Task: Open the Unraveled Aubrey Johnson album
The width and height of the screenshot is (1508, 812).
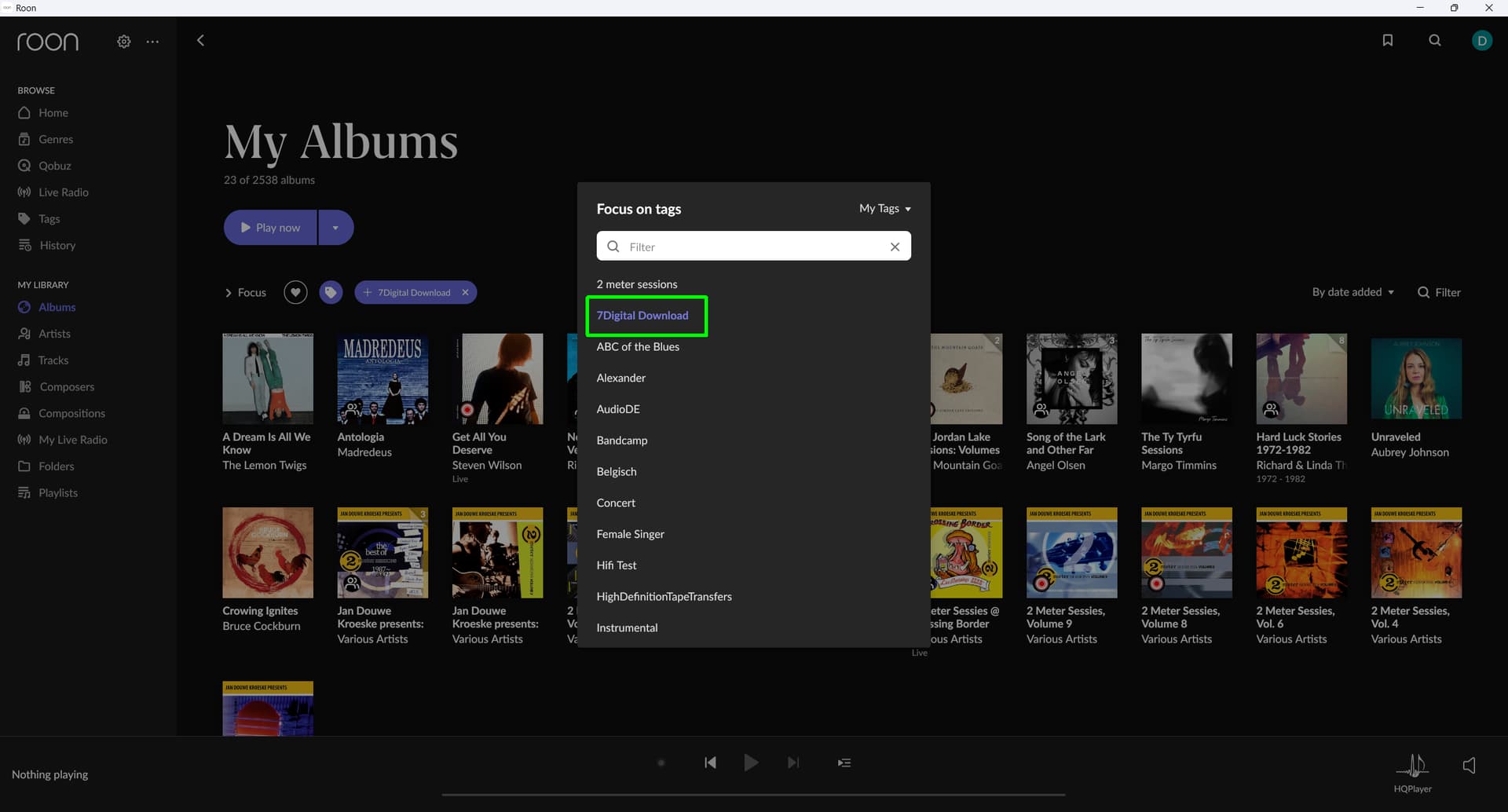Action: coord(1416,379)
